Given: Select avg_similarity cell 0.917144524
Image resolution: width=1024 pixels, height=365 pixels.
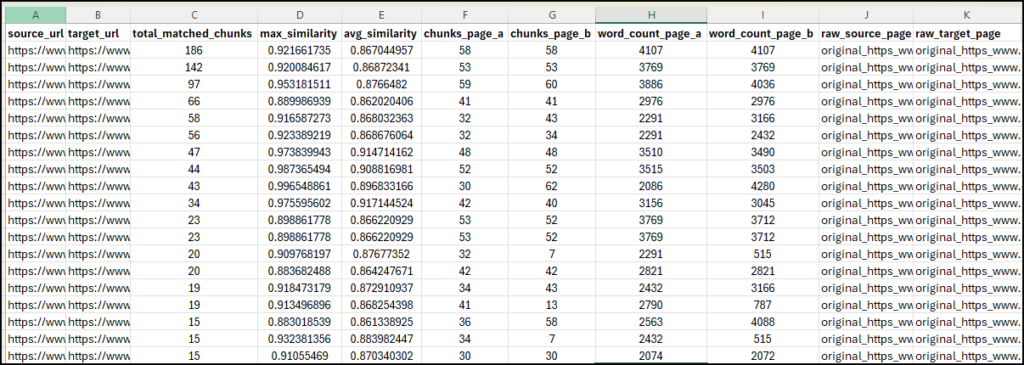Looking at the screenshot, I should coord(381,203).
